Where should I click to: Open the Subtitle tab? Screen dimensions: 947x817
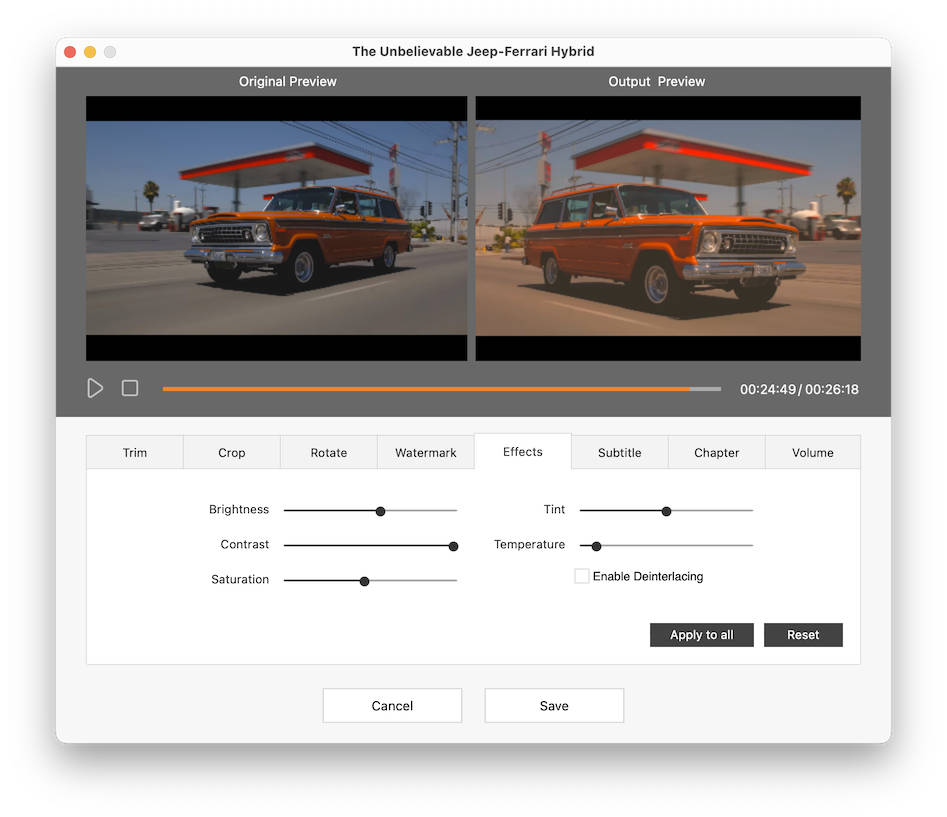[620, 453]
